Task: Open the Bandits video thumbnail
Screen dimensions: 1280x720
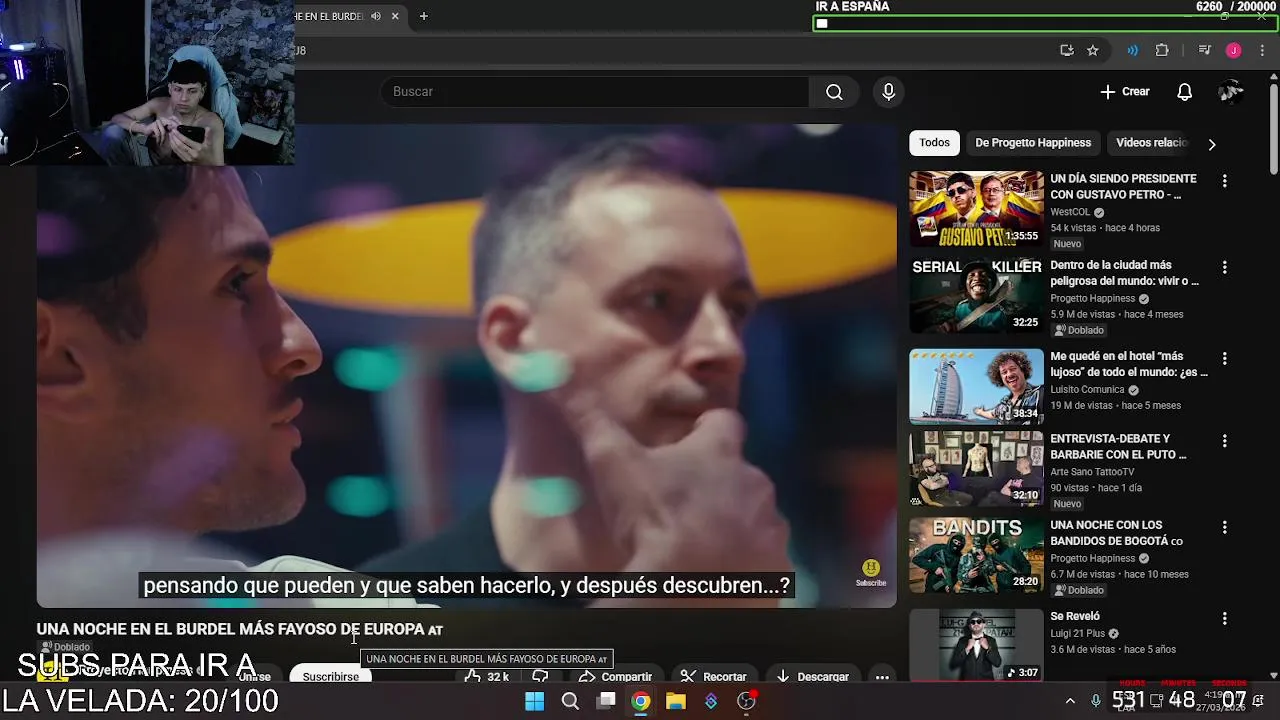Action: tap(976, 555)
